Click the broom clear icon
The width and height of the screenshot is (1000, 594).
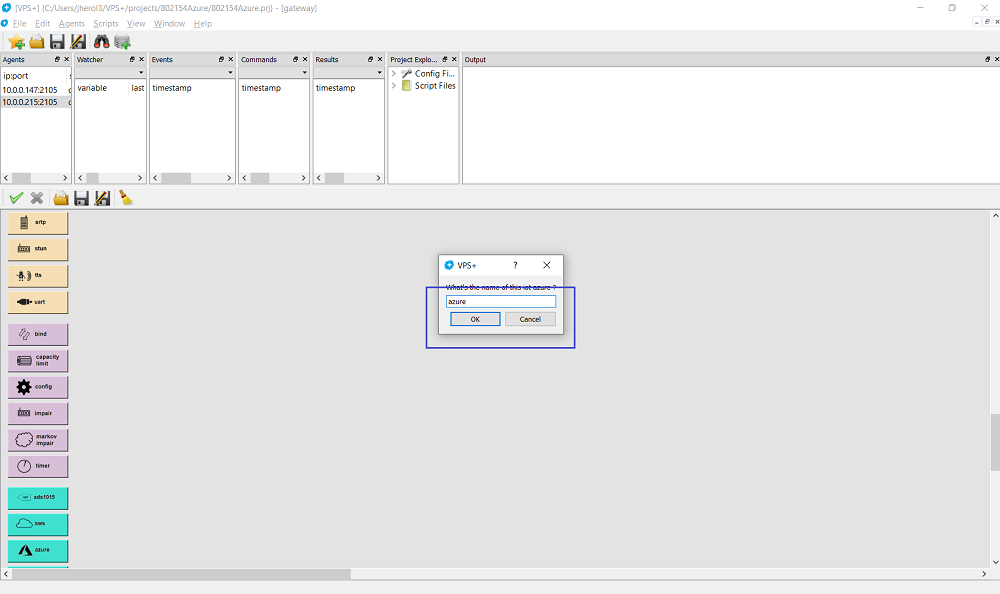(x=126, y=198)
